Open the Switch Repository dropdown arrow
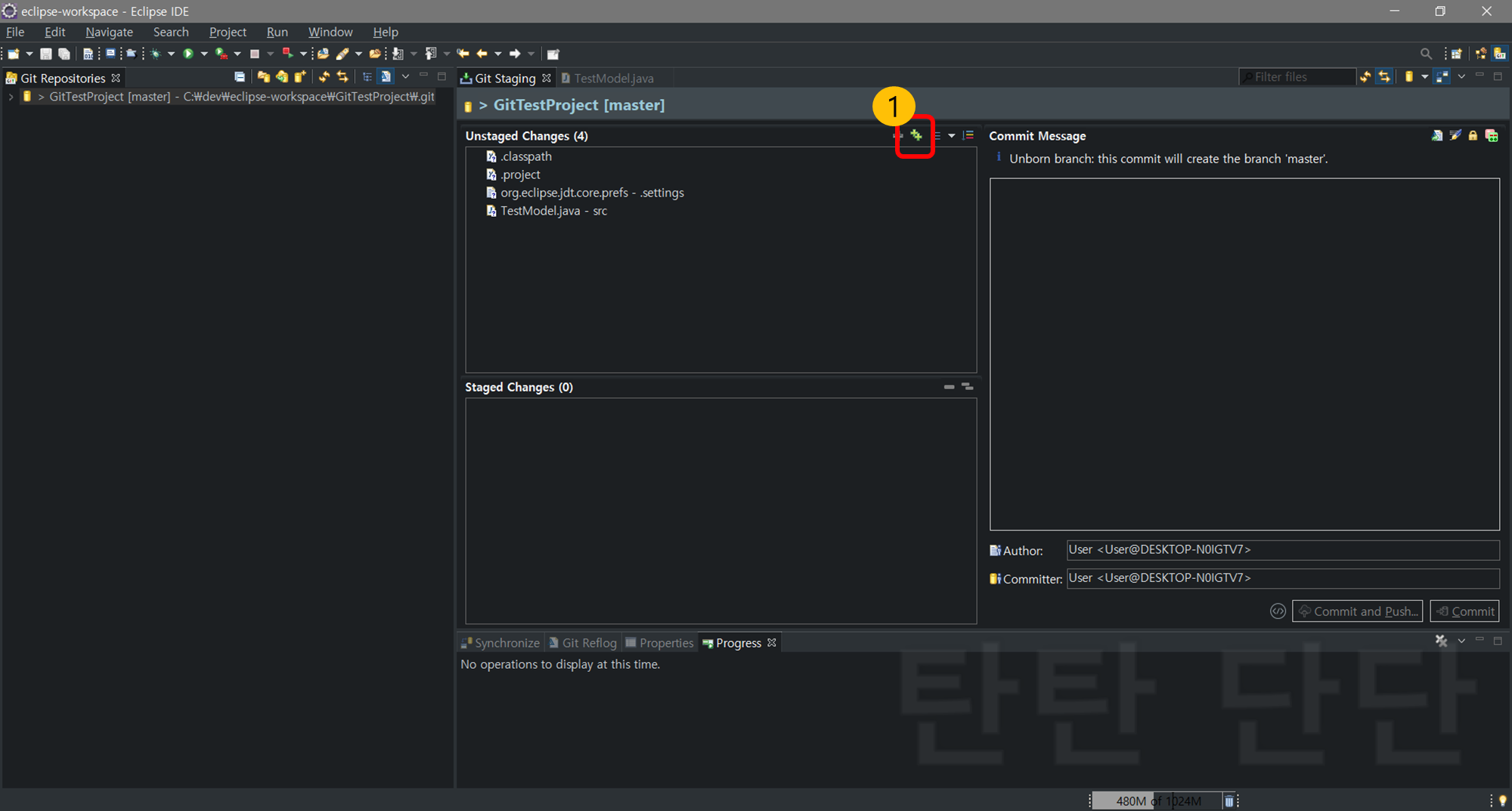 [x=1424, y=76]
